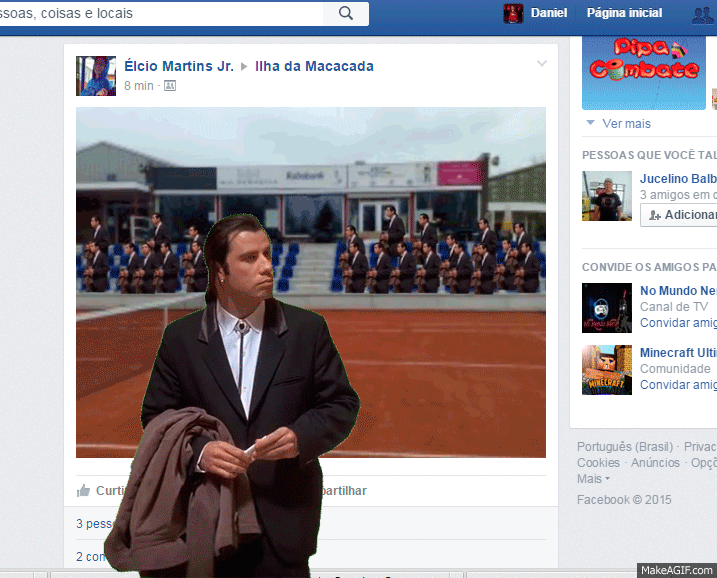Click the 8 min timestamp
Viewport: 717px width, 578px height.
(x=139, y=86)
